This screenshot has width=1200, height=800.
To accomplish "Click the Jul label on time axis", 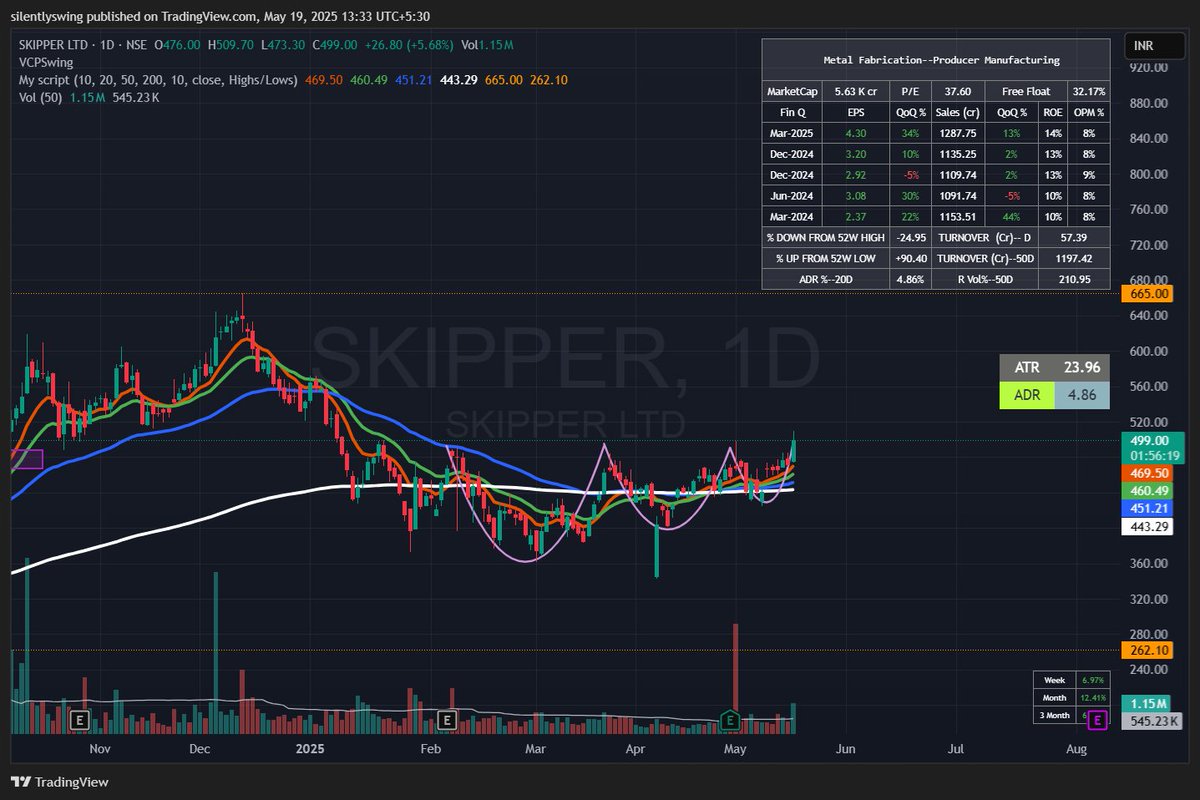I will pyautogui.click(x=956, y=748).
